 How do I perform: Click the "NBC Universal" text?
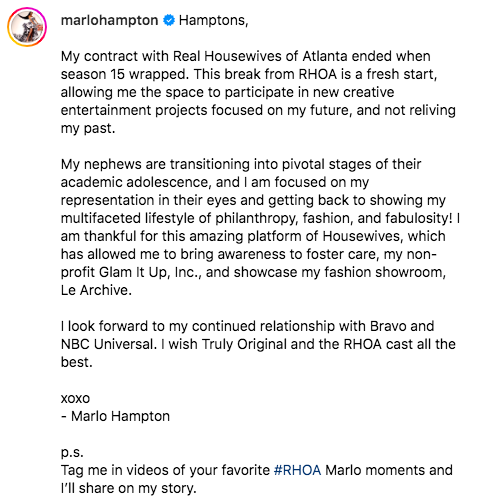tap(109, 344)
